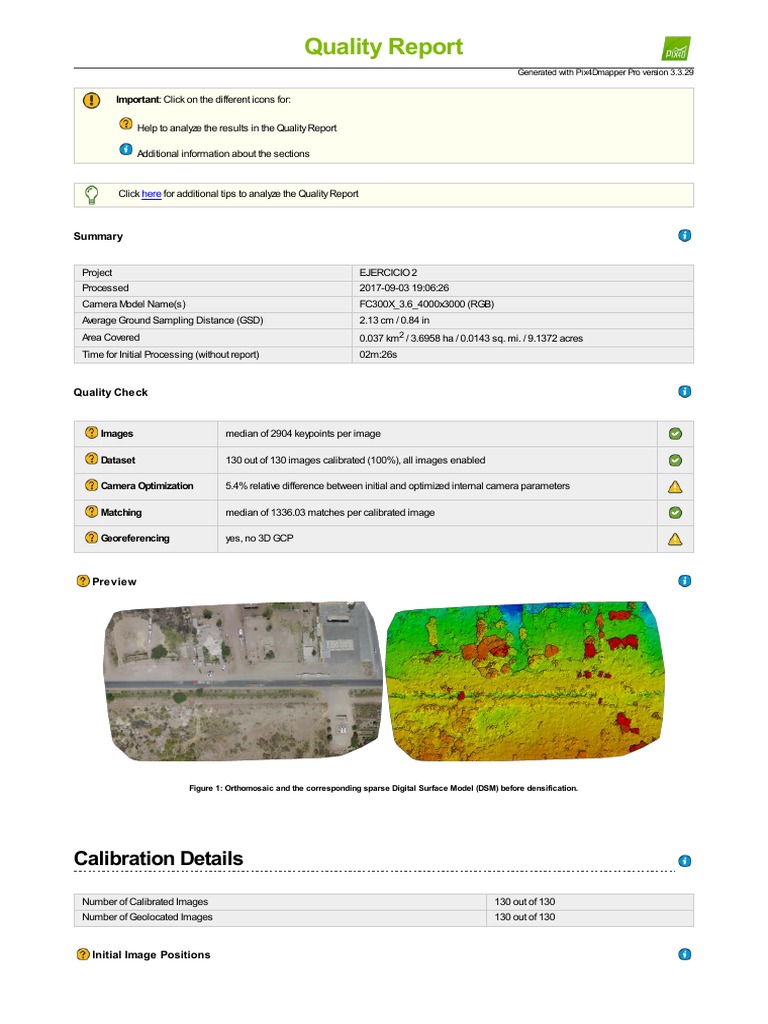Viewport: 768px width, 1024px height.
Task: Click the processing time '02m:26s'
Action: click(378, 355)
